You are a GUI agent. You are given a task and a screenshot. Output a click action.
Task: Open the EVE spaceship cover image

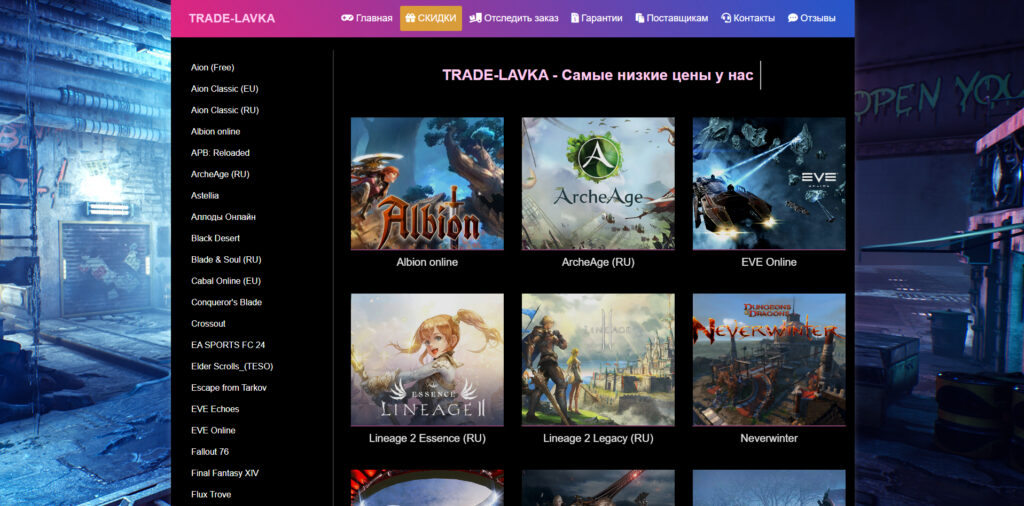click(769, 183)
